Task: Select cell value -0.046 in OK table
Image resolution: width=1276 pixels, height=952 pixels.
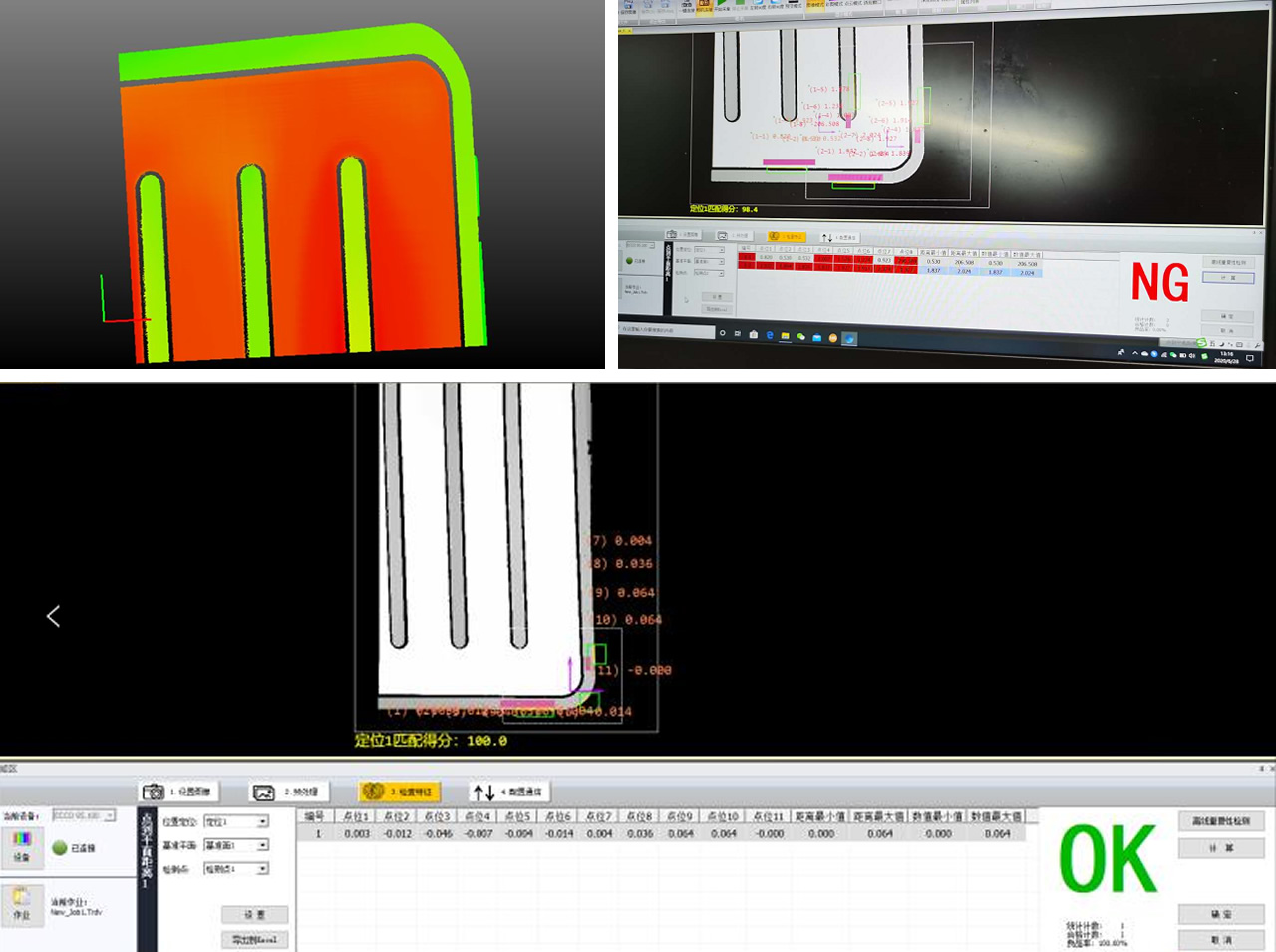Action: (x=438, y=833)
